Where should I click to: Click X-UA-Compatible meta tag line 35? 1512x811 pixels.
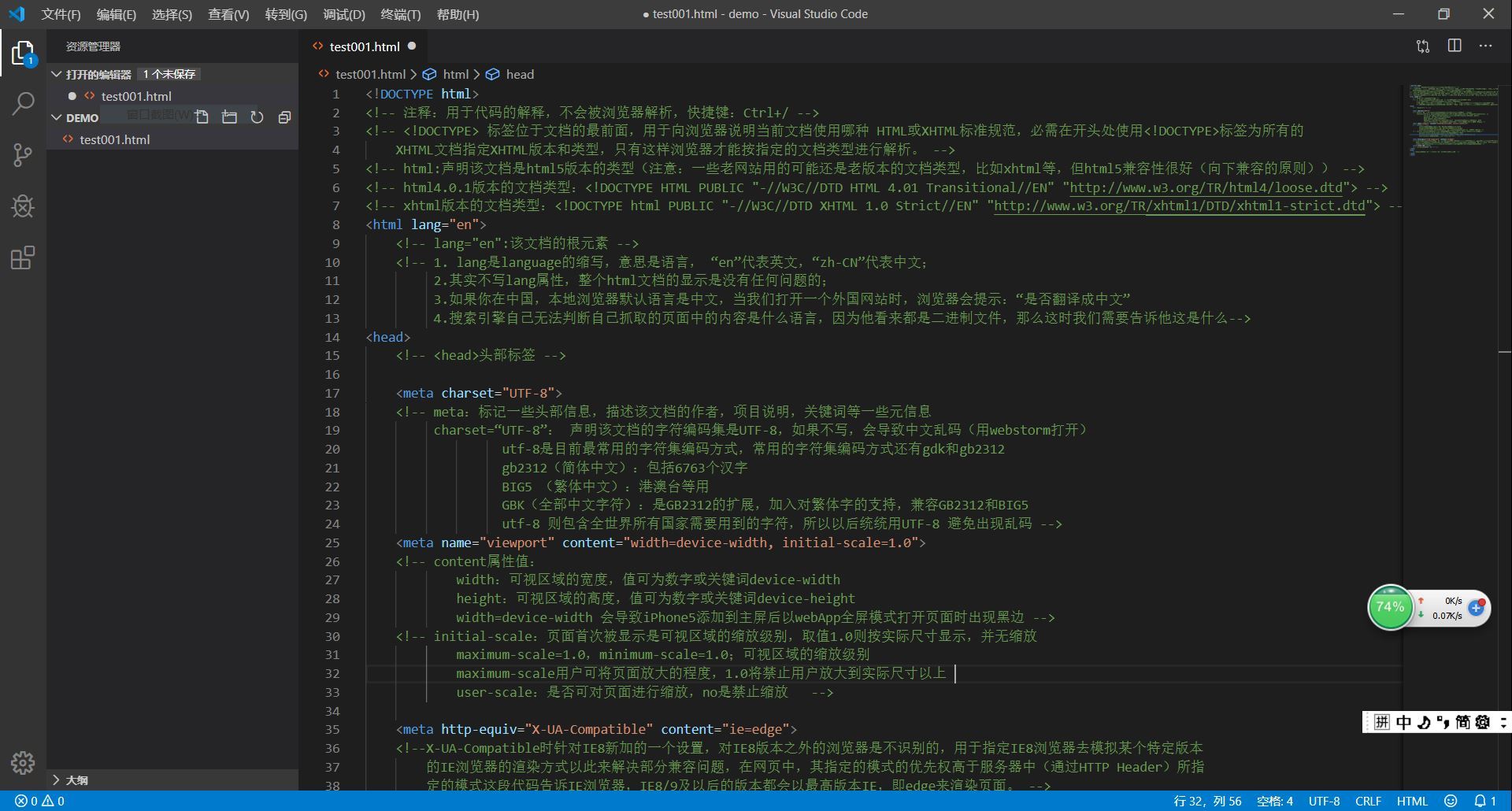click(596, 729)
